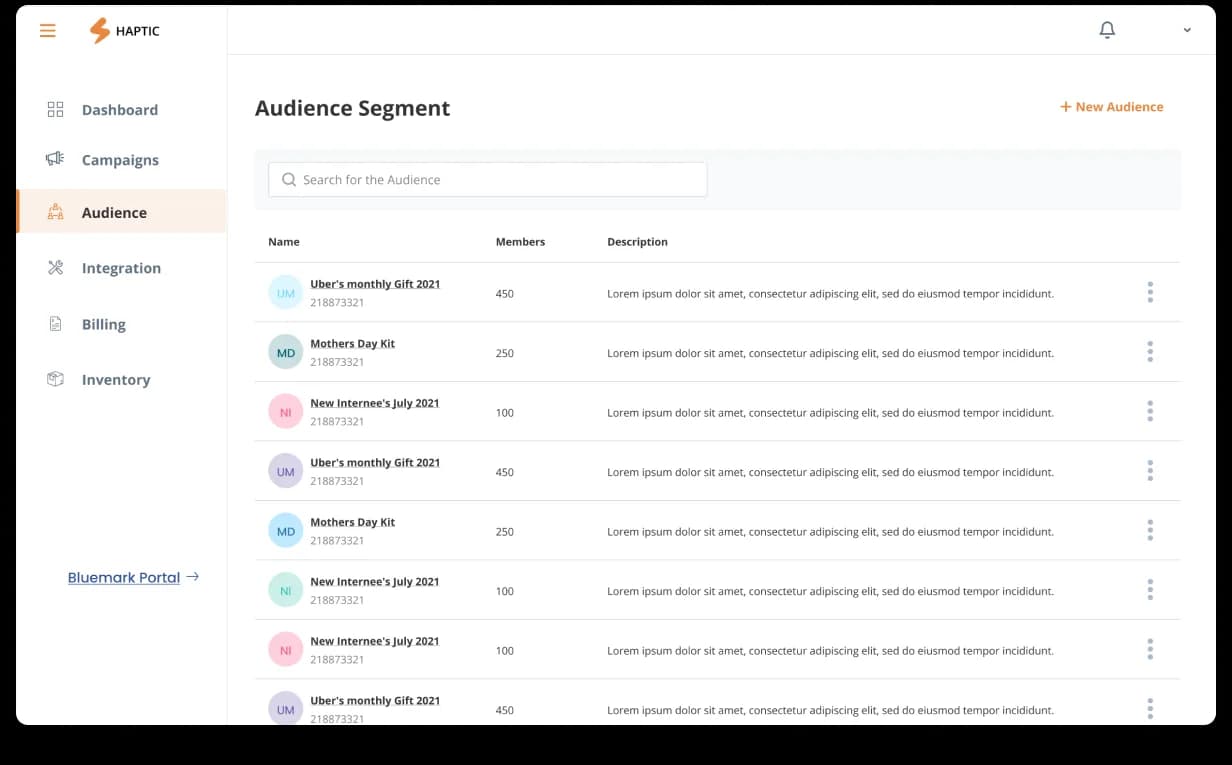Focus the Search for the Audience field

coord(488,180)
